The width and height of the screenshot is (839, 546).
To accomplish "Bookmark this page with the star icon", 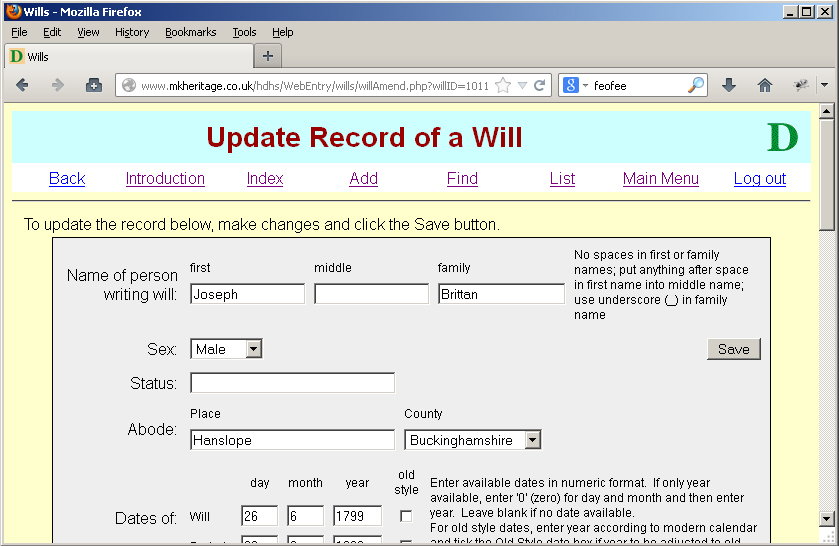I will point(503,86).
